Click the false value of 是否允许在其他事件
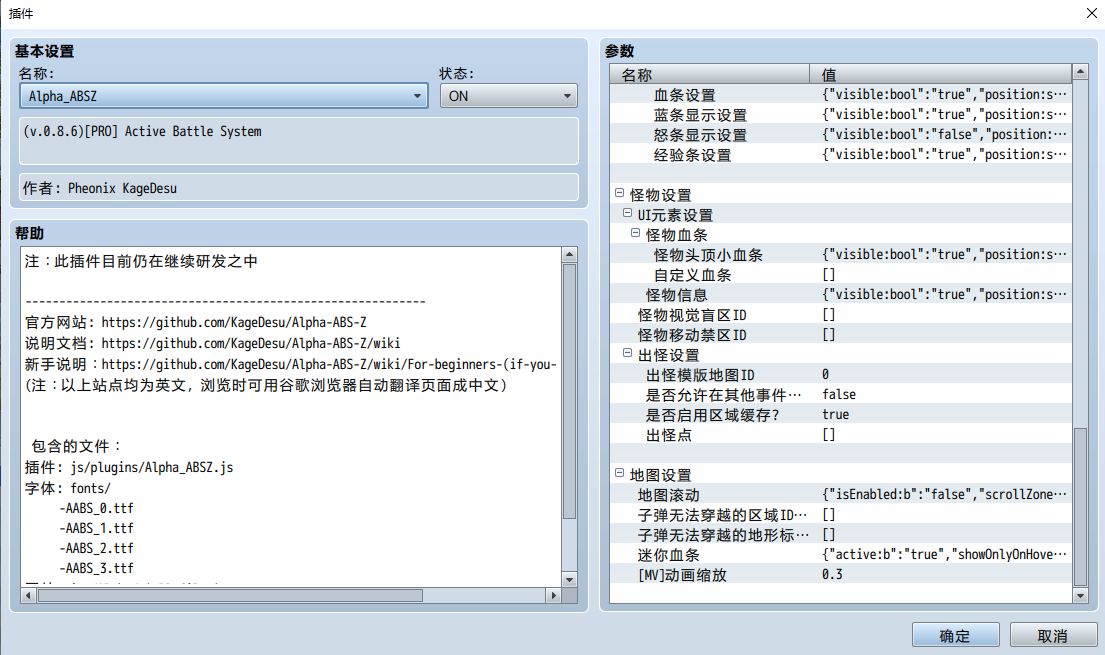The width and height of the screenshot is (1105, 655). 839,394
